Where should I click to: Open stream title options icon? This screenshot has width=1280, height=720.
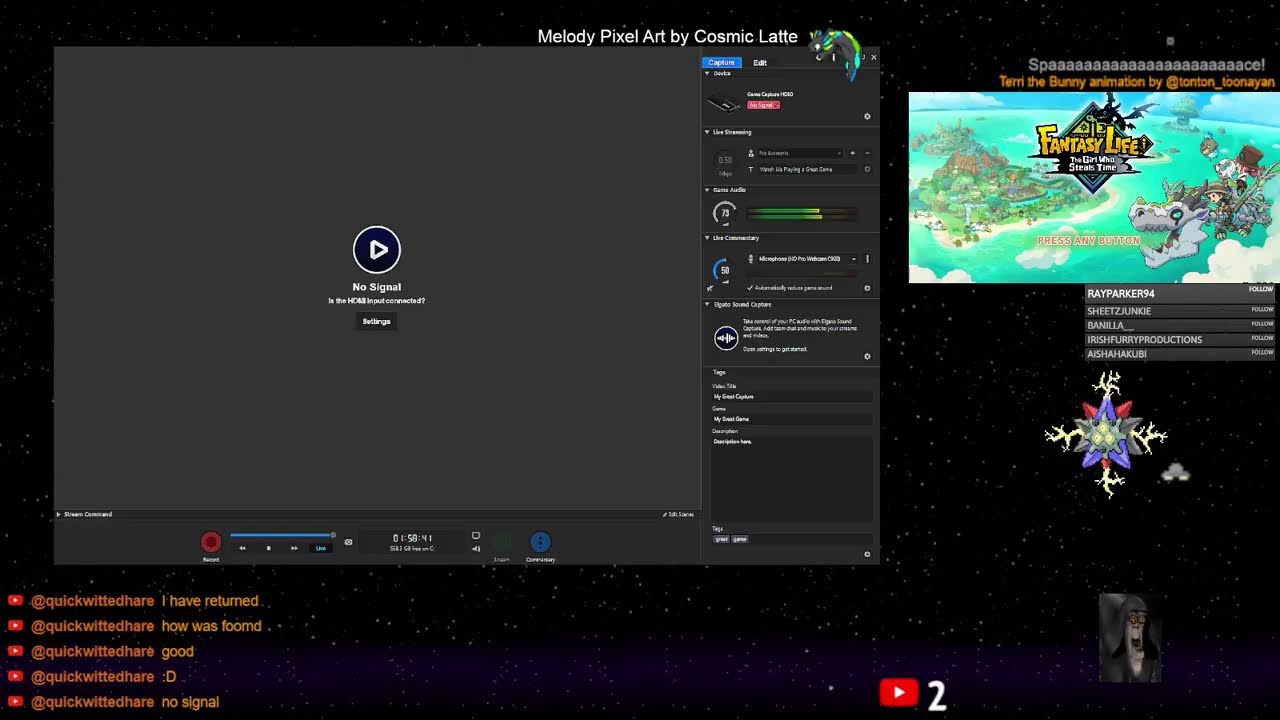coord(867,169)
